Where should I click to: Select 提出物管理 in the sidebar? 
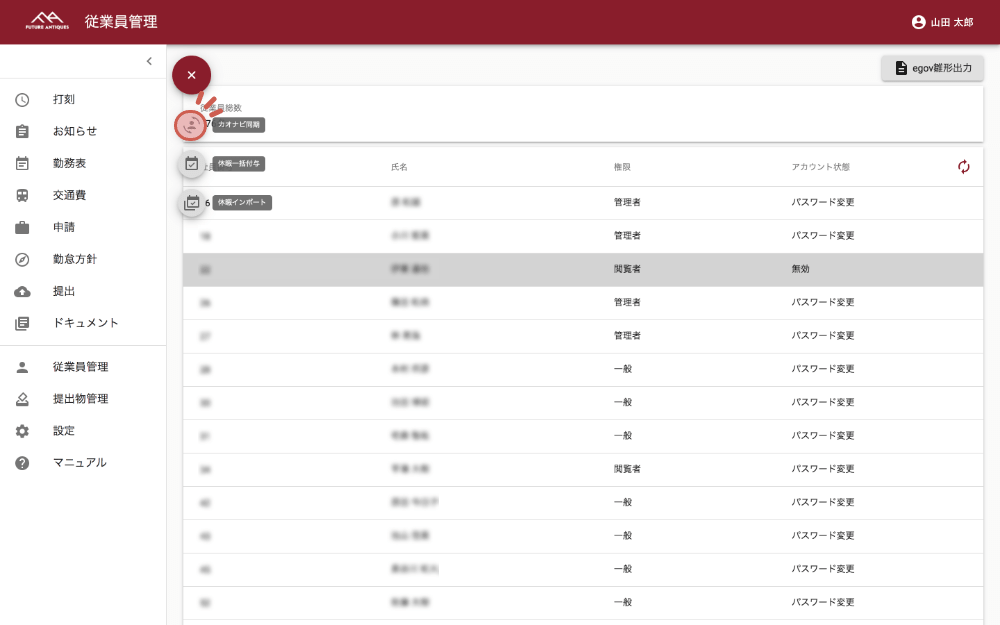pyautogui.click(x=80, y=399)
